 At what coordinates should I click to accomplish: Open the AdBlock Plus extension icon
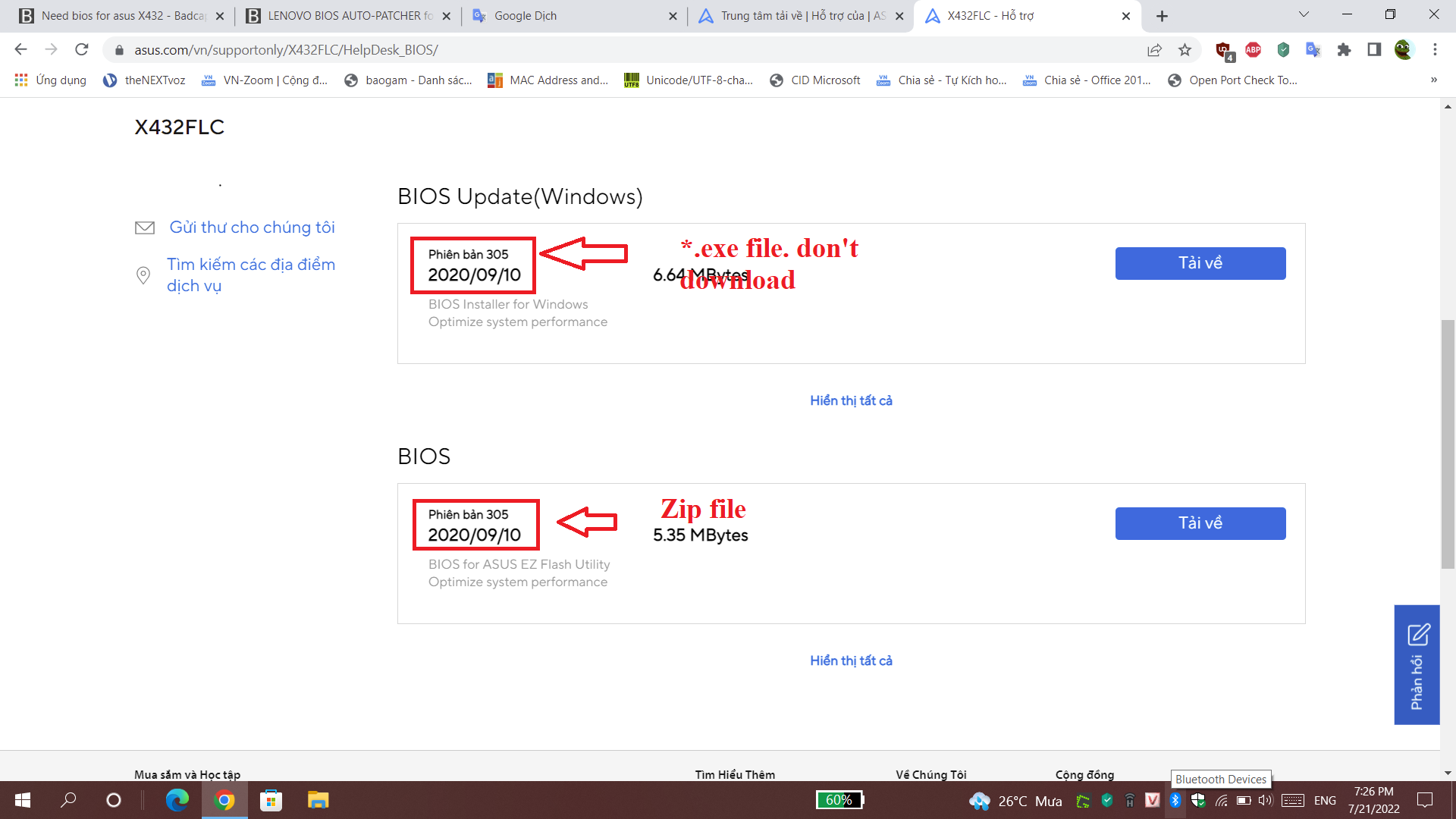(1253, 50)
